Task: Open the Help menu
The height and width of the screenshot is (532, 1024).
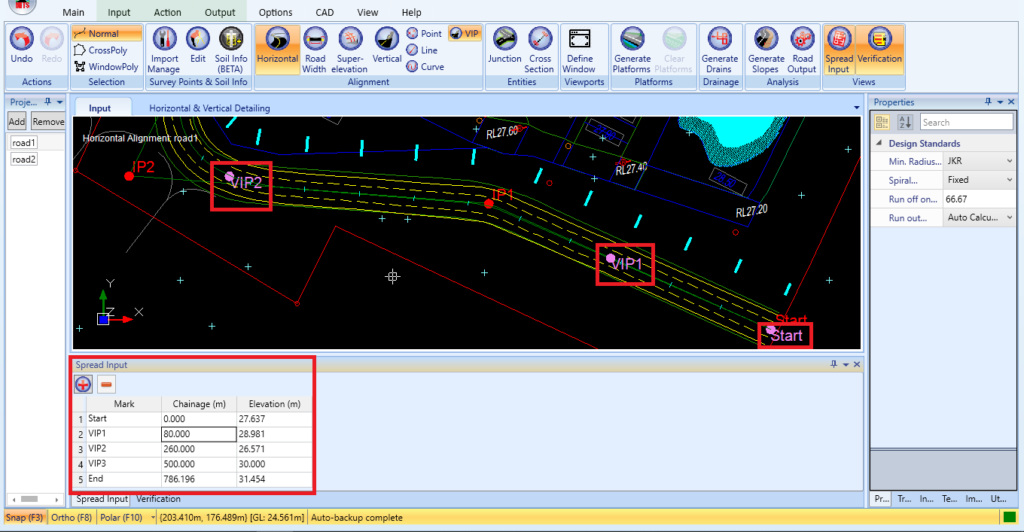Action: (411, 12)
